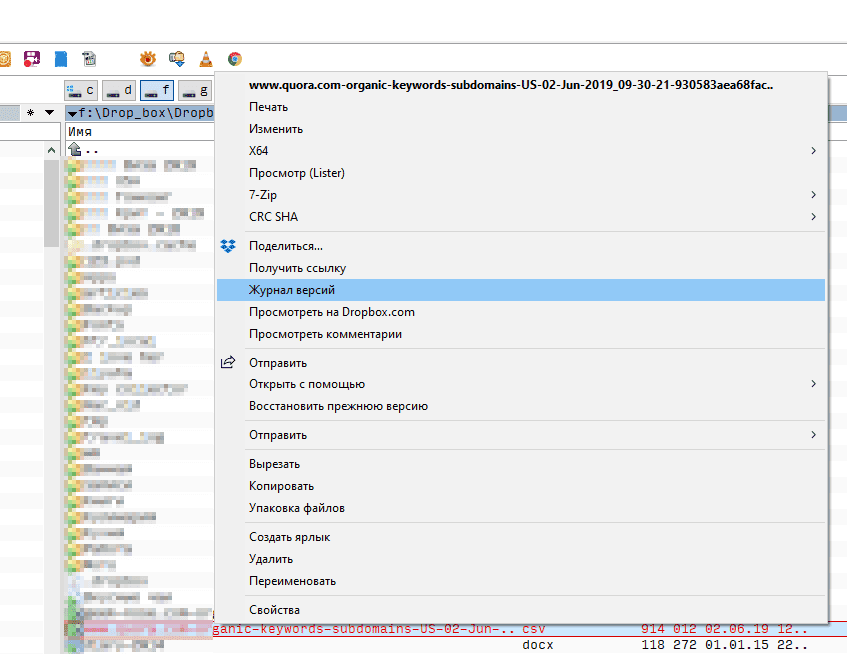Screen dimensions: 847x654
Task: Open the directory history dropdown arrow
Action: [x=49, y=113]
